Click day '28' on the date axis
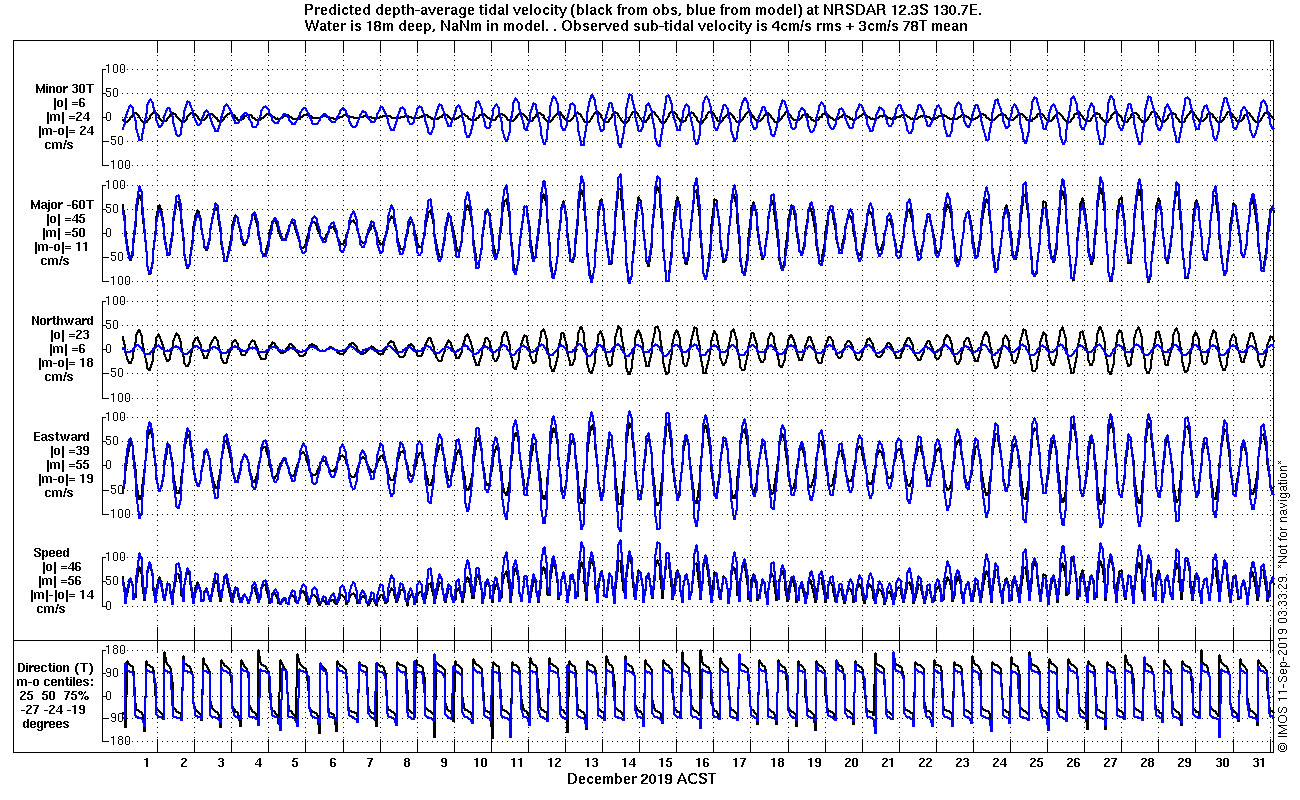1300x800 pixels. pyautogui.click(x=1147, y=763)
